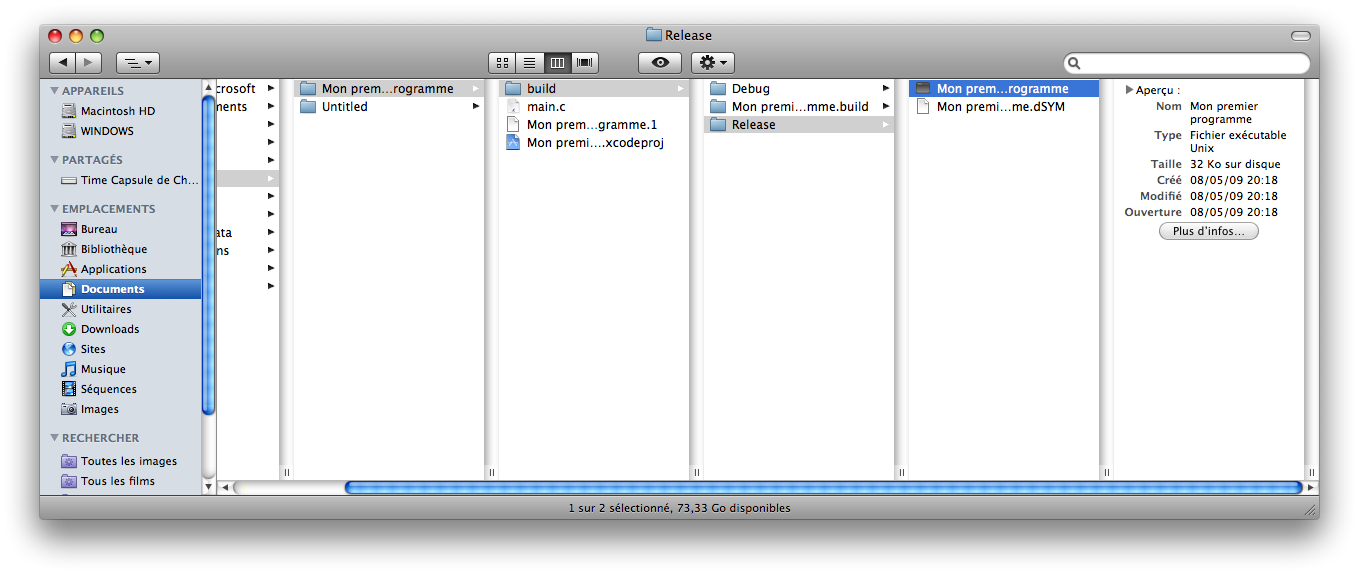Select Mon prem...gramme.1 file
Viewport: 1359px width, 574px height.
[x=594, y=125]
